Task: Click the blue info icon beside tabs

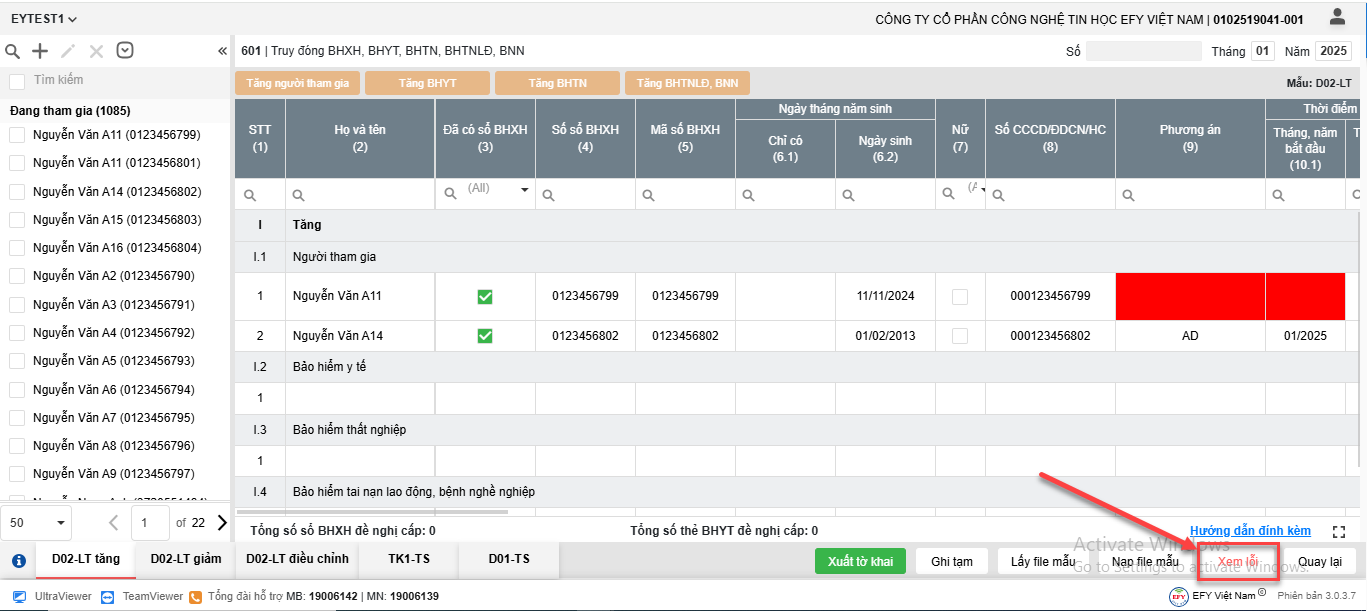Action: pos(18,561)
